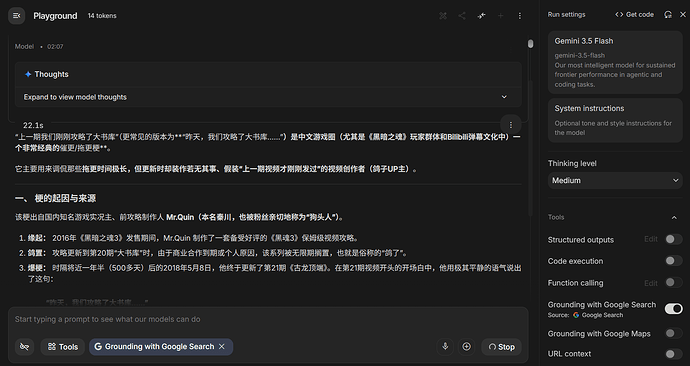
Task: Collapse the Tools section chevron
Action: pyautogui.click(x=674, y=217)
